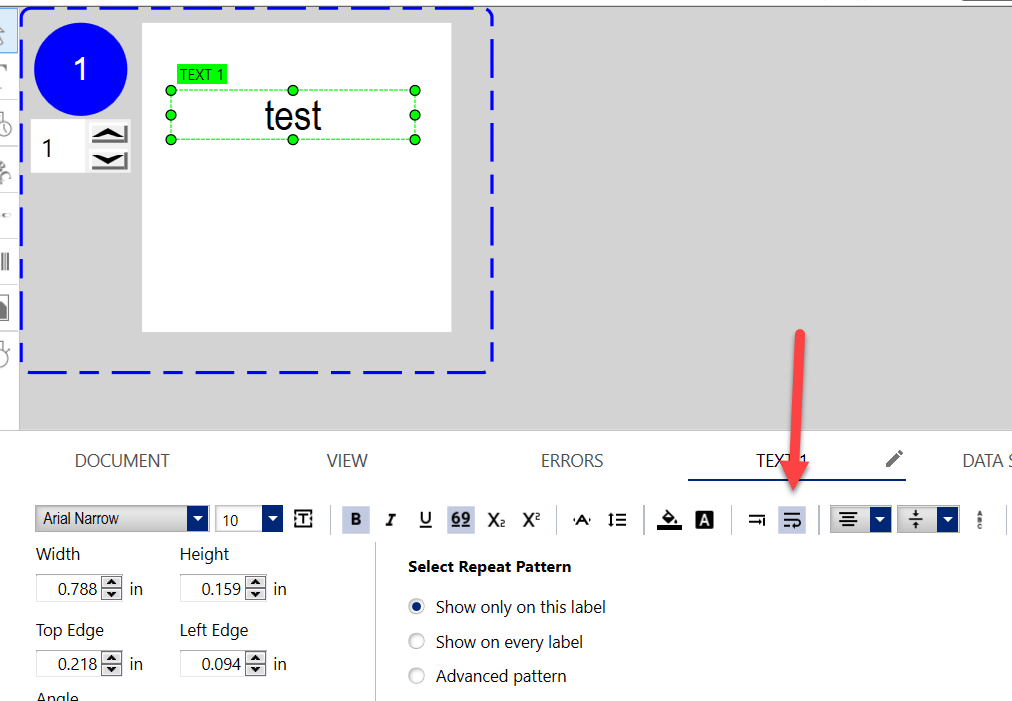The width and height of the screenshot is (1012, 701).
Task: Click the Width value input field
Action: (x=69, y=589)
